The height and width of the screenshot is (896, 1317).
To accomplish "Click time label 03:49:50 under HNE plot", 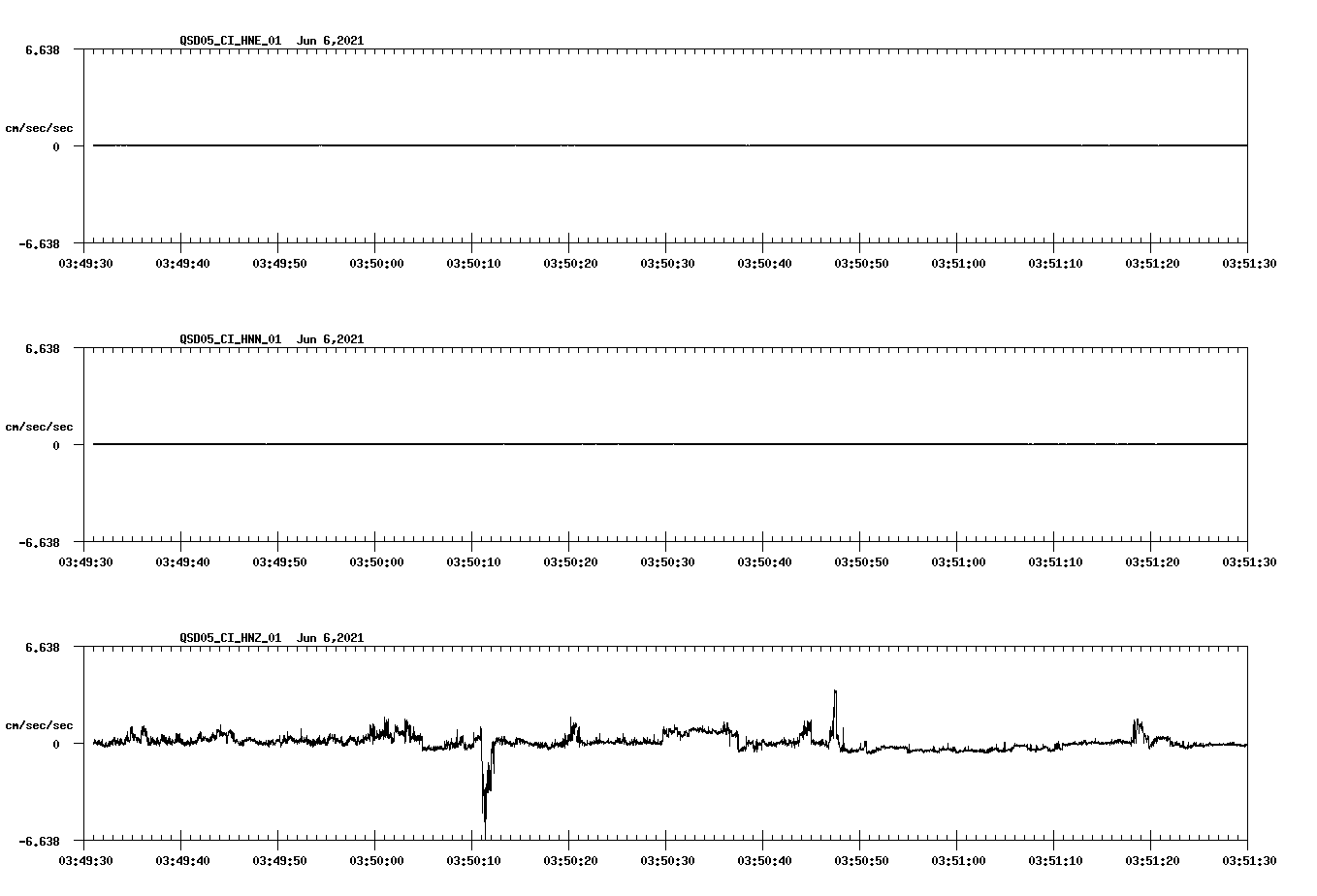I will (279, 264).
